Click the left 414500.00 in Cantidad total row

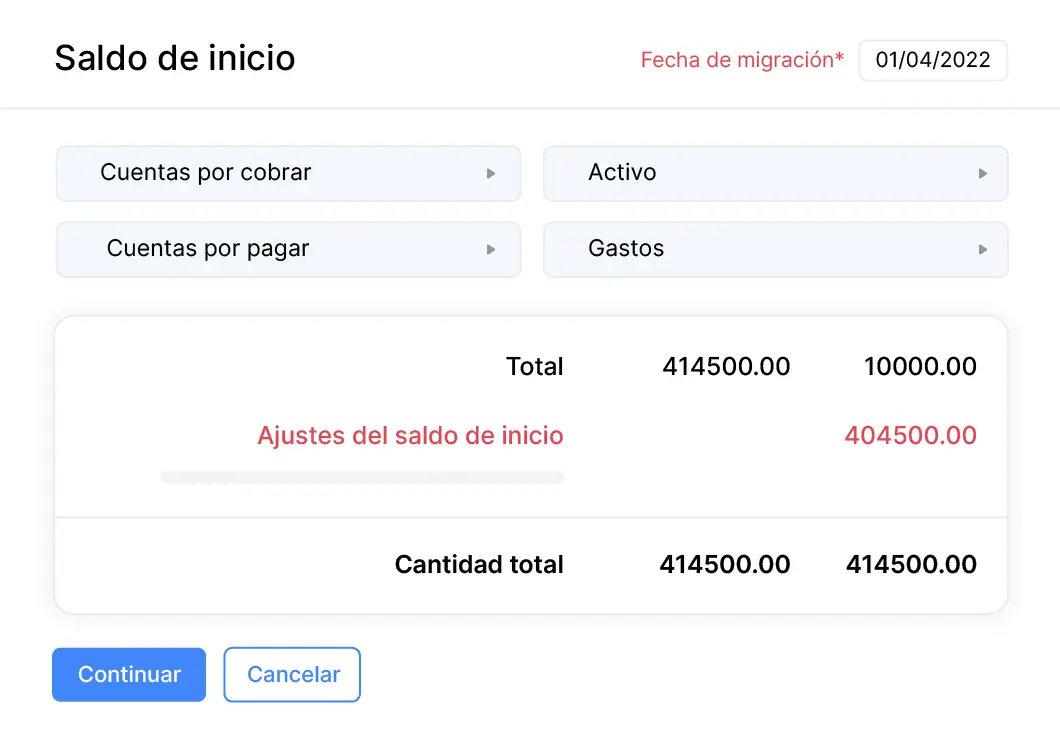[x=725, y=565]
